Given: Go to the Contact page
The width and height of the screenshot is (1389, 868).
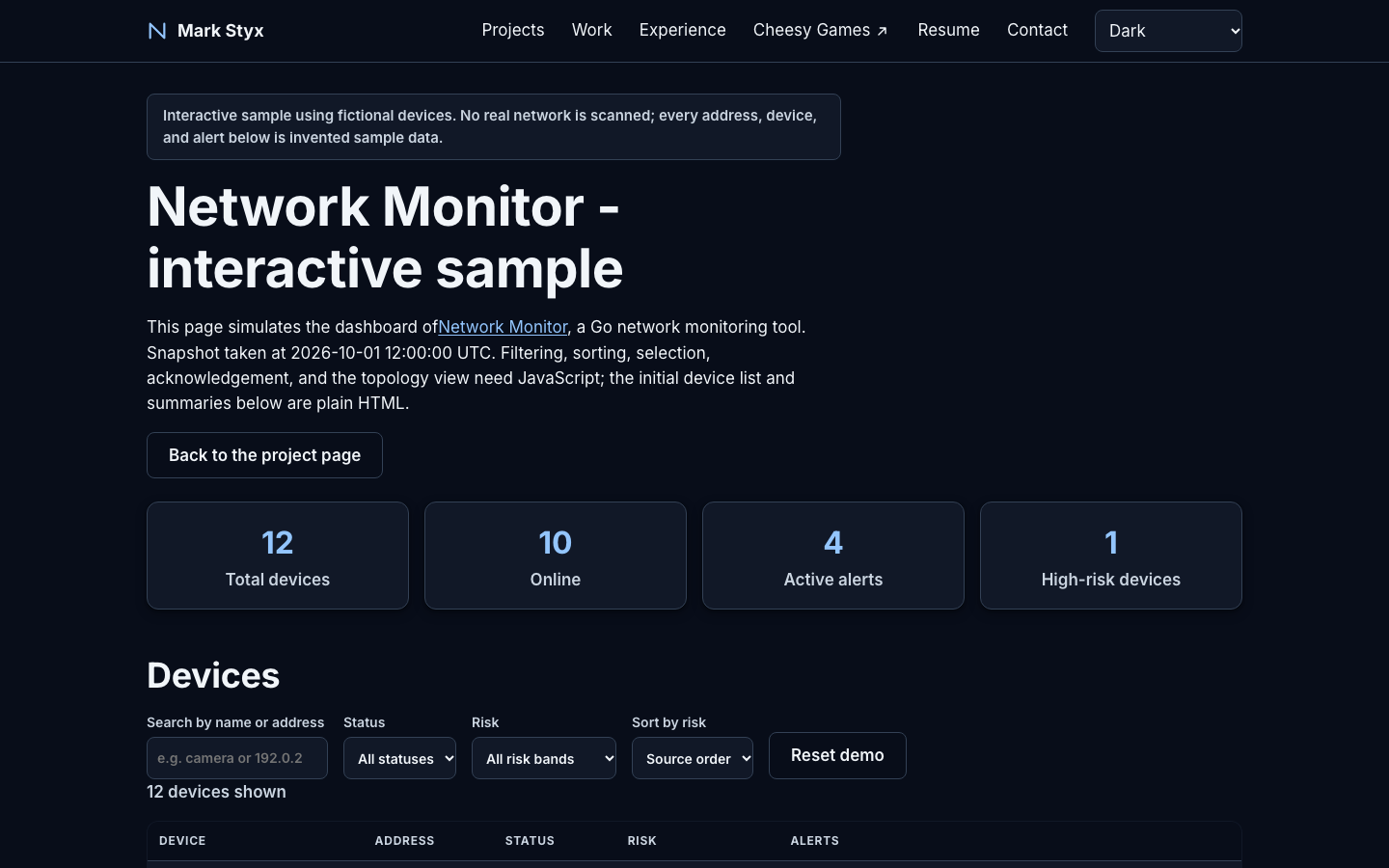Looking at the screenshot, I should point(1037,30).
